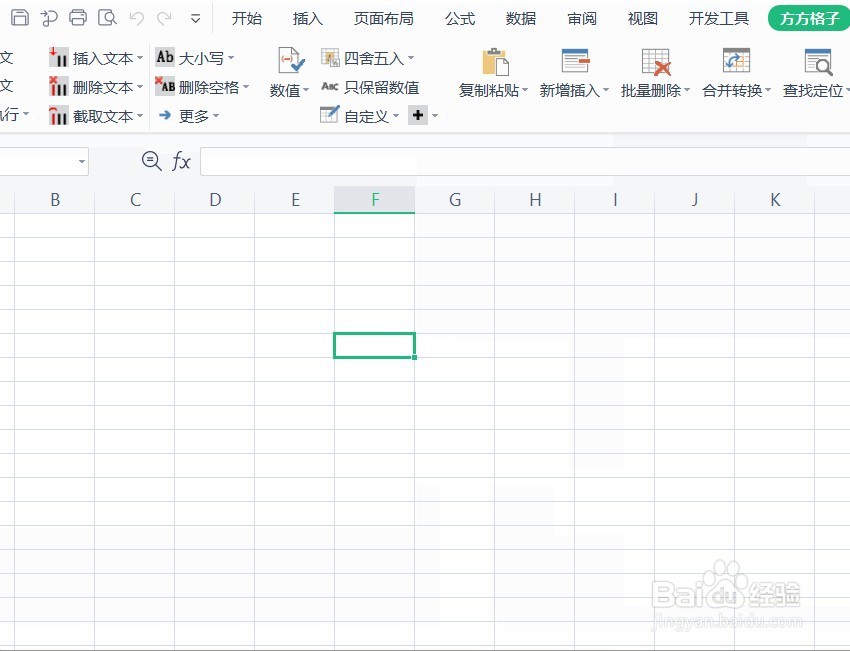Image resolution: width=850 pixels, height=651 pixels.
Task: Click the 批量删除 icon
Action: tap(656, 61)
